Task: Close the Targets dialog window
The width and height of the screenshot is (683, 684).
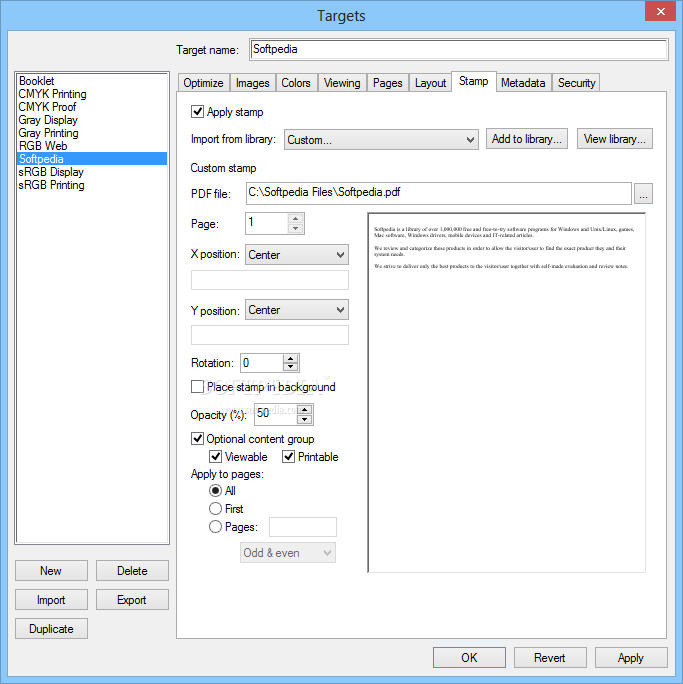Action: (660, 11)
